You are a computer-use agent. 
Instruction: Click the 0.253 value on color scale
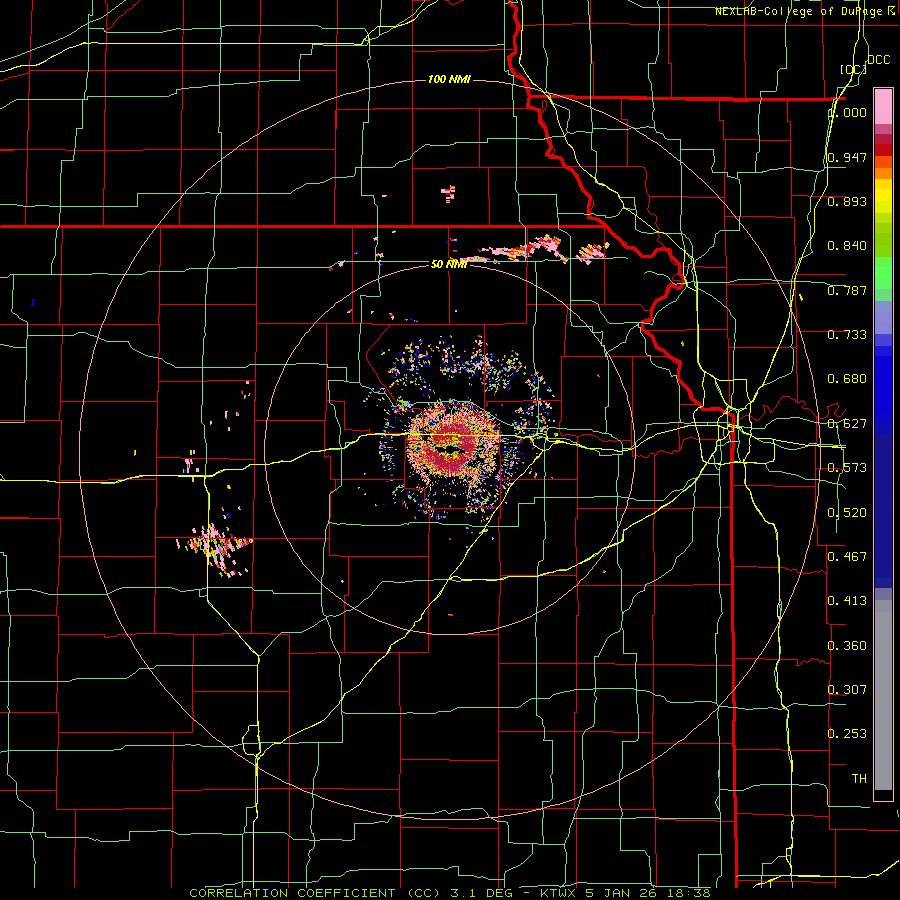click(847, 734)
